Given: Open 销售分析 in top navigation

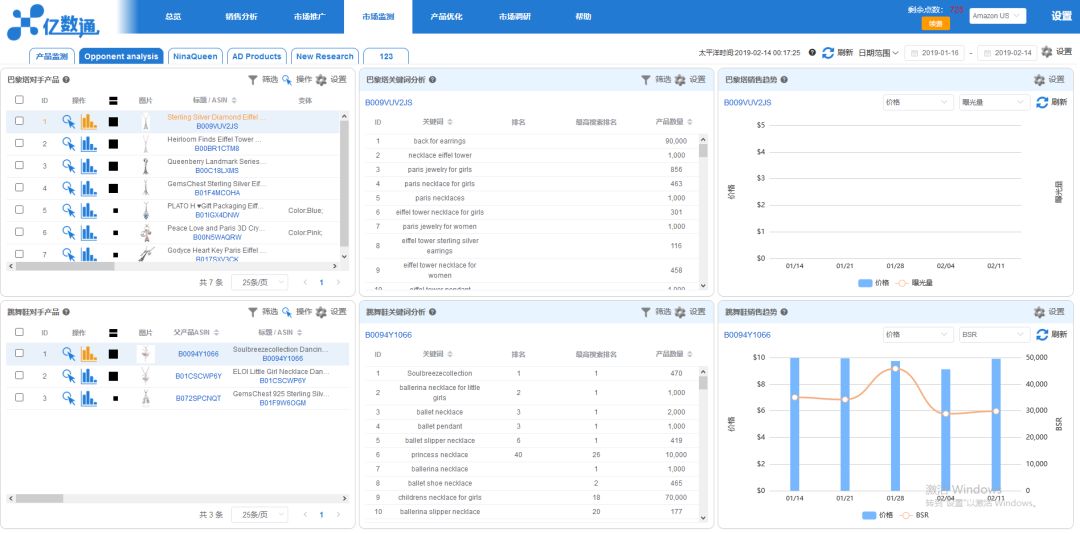Looking at the screenshot, I should click(x=241, y=17).
